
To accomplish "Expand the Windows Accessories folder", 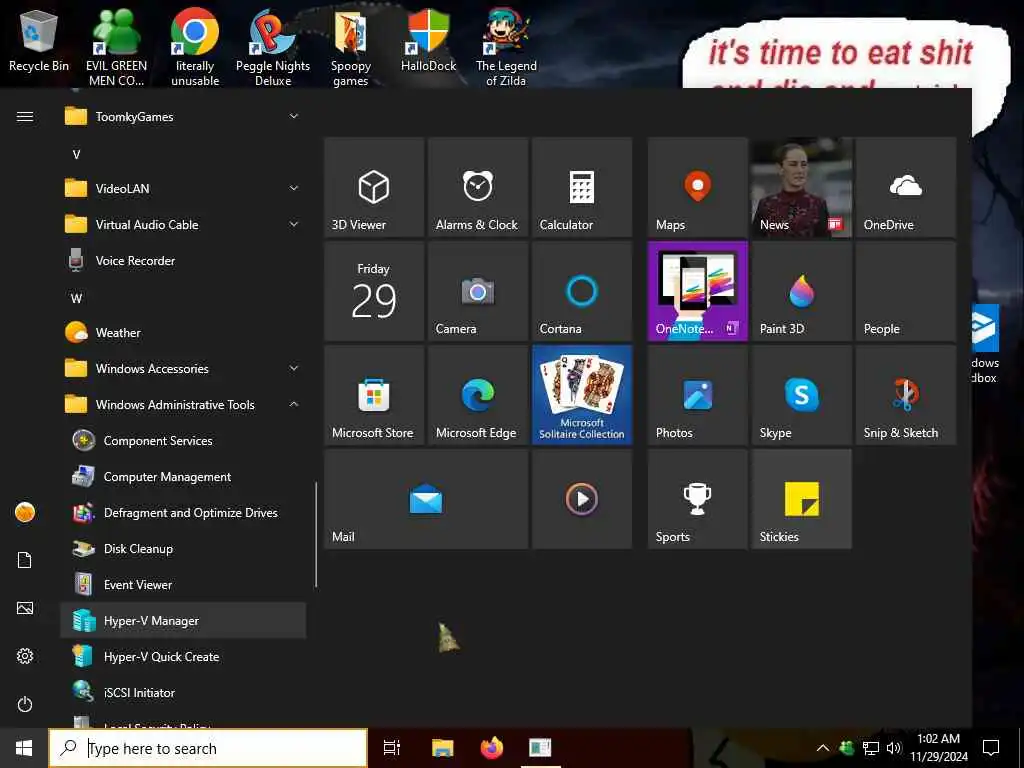I will 183,369.
